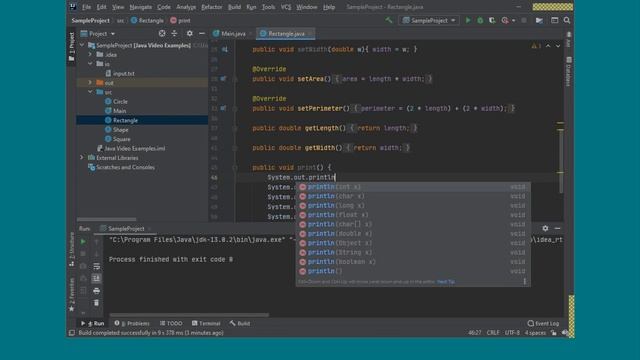Click Rectangle breadcrumb in navigation bar
The height and width of the screenshot is (360, 640).
coord(147,20)
